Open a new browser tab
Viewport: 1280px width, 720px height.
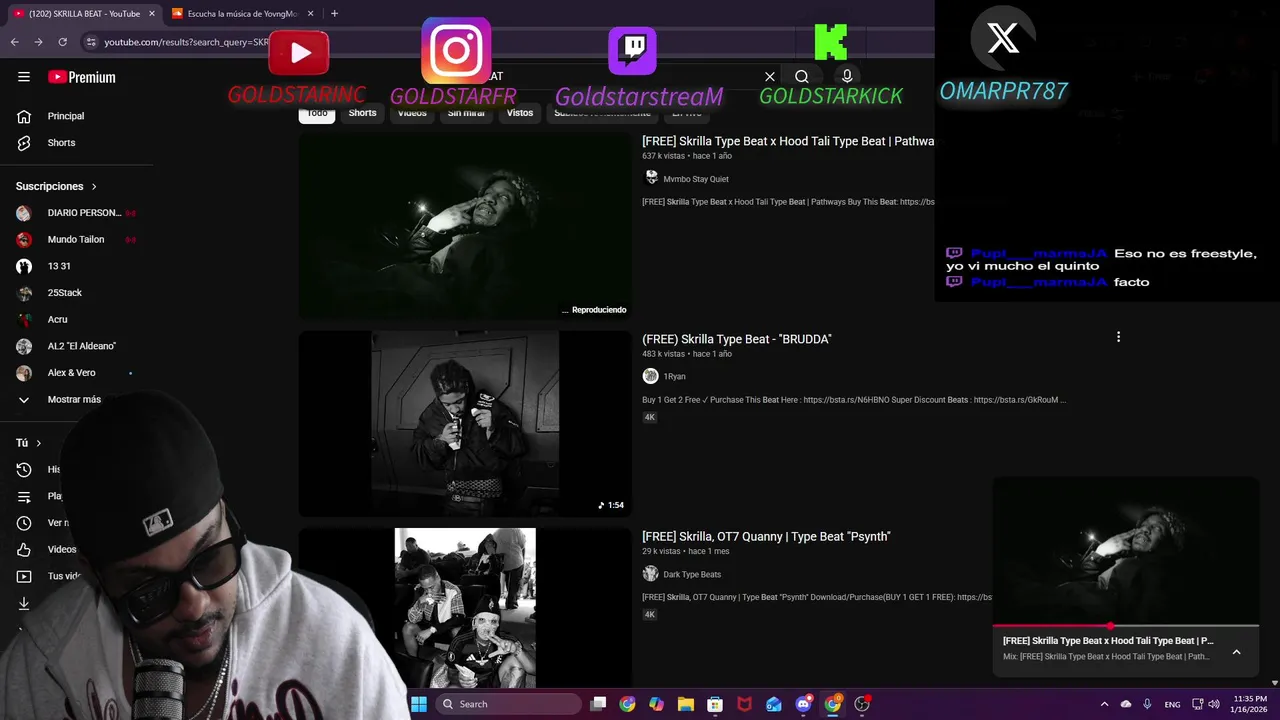334,14
